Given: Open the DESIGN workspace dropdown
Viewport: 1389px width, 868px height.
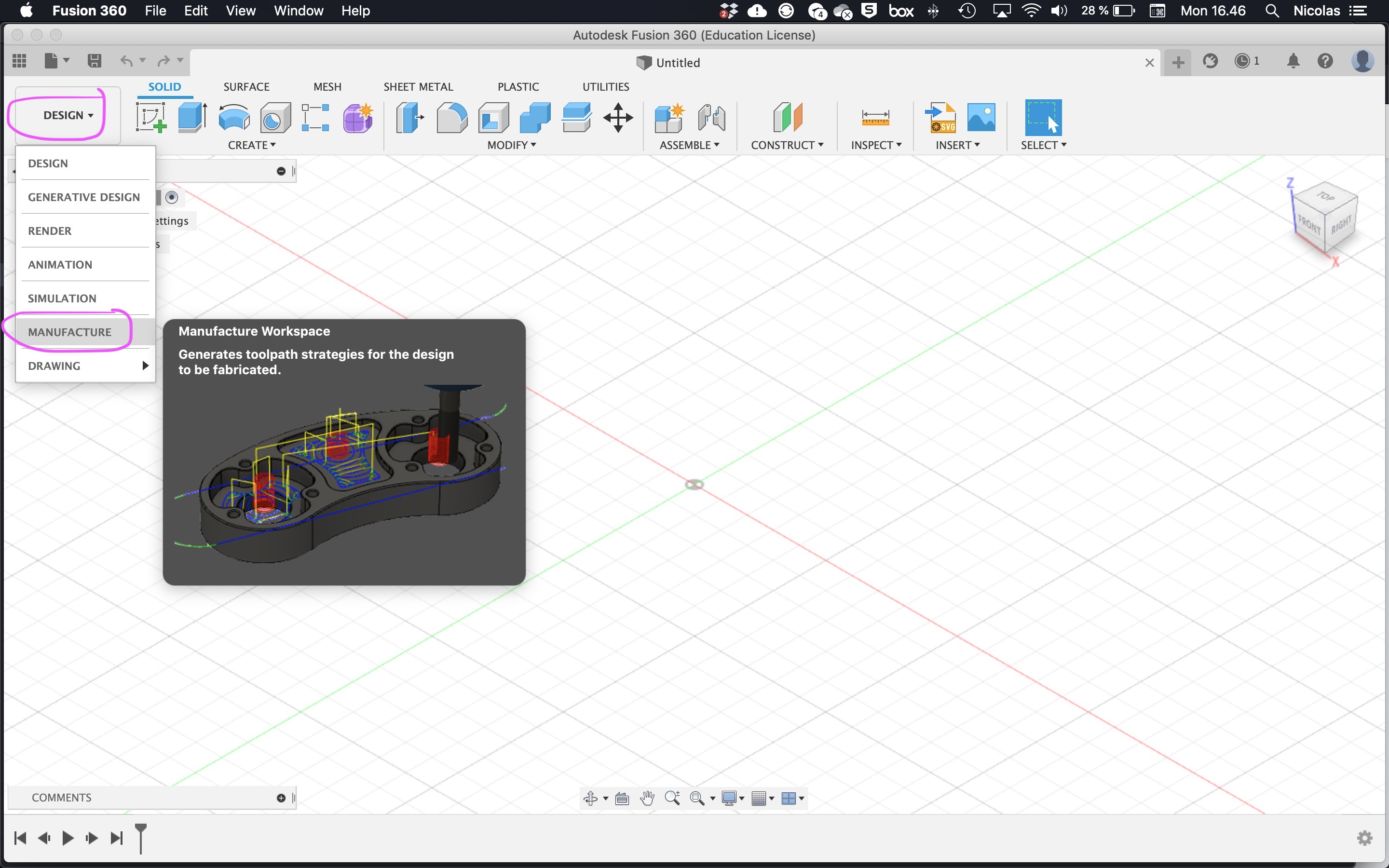Looking at the screenshot, I should click(x=68, y=115).
